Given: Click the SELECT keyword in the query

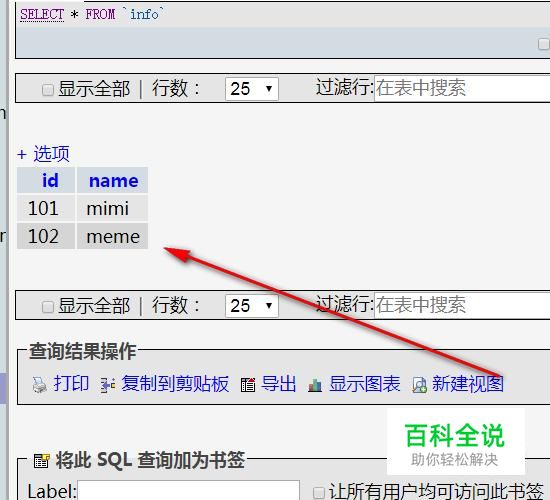Looking at the screenshot, I should coord(42,14).
